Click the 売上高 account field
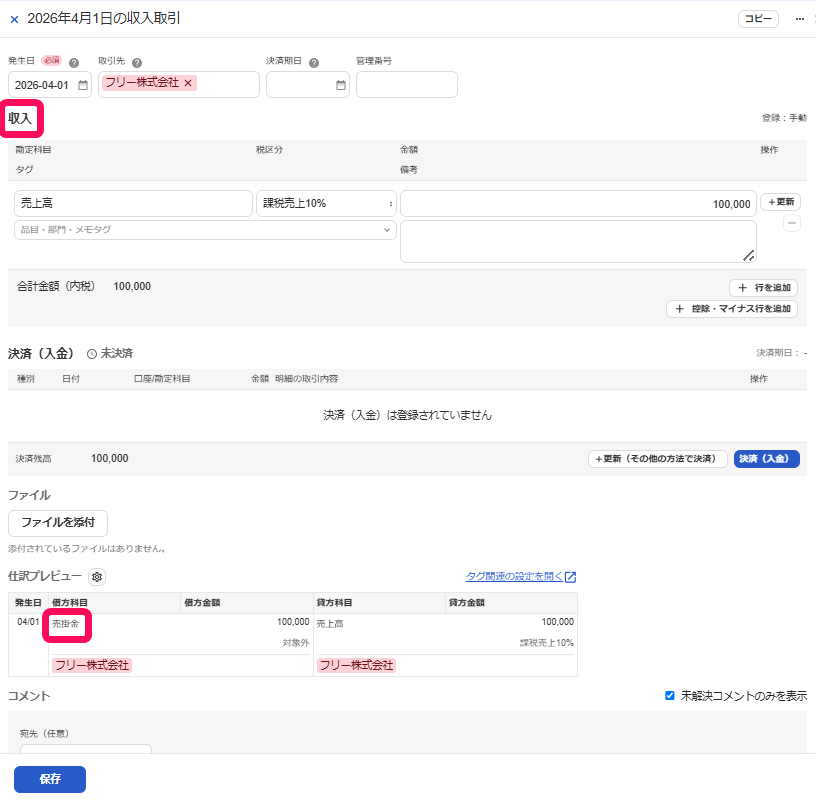The width and height of the screenshot is (816, 804). [133, 203]
